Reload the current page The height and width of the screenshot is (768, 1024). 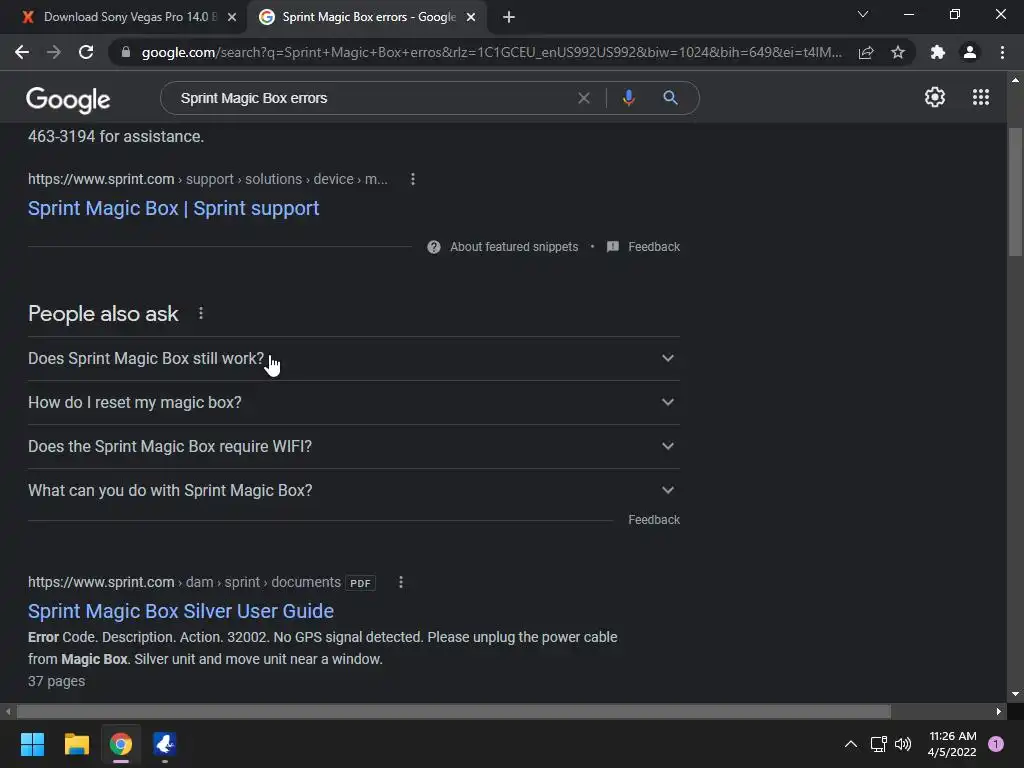coord(86,52)
